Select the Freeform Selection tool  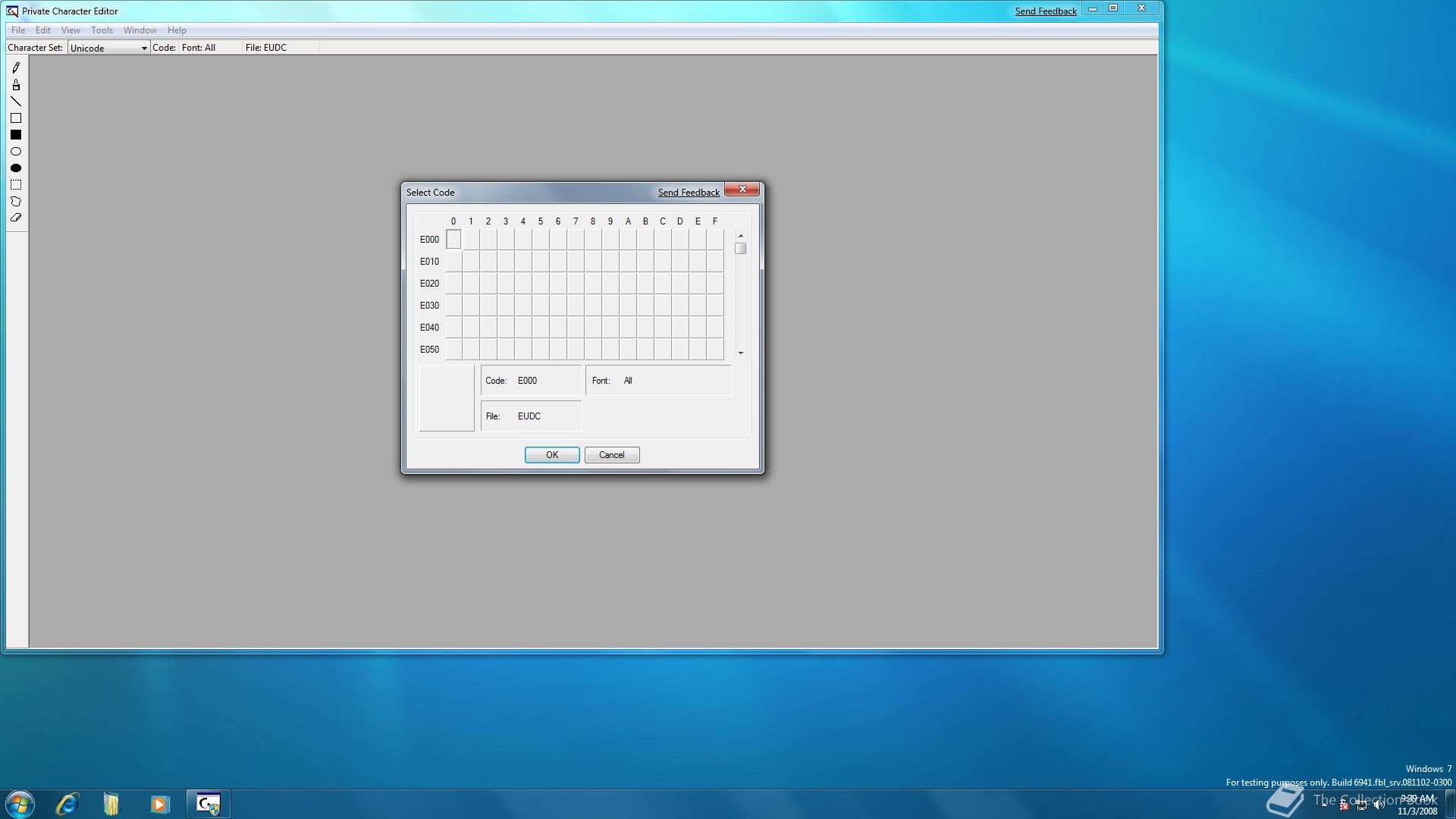click(x=16, y=202)
